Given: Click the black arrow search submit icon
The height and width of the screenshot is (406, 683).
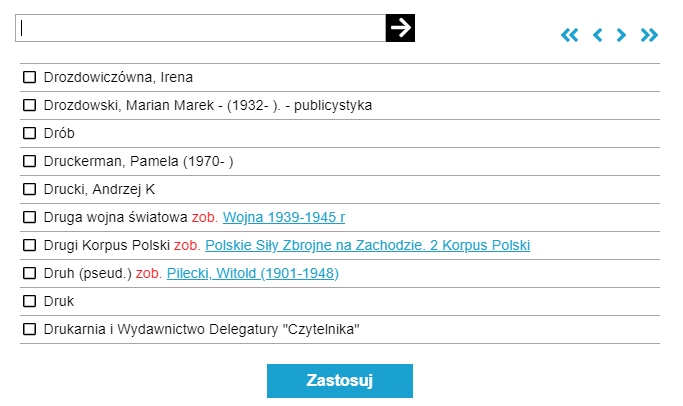Looking at the screenshot, I should [x=400, y=28].
